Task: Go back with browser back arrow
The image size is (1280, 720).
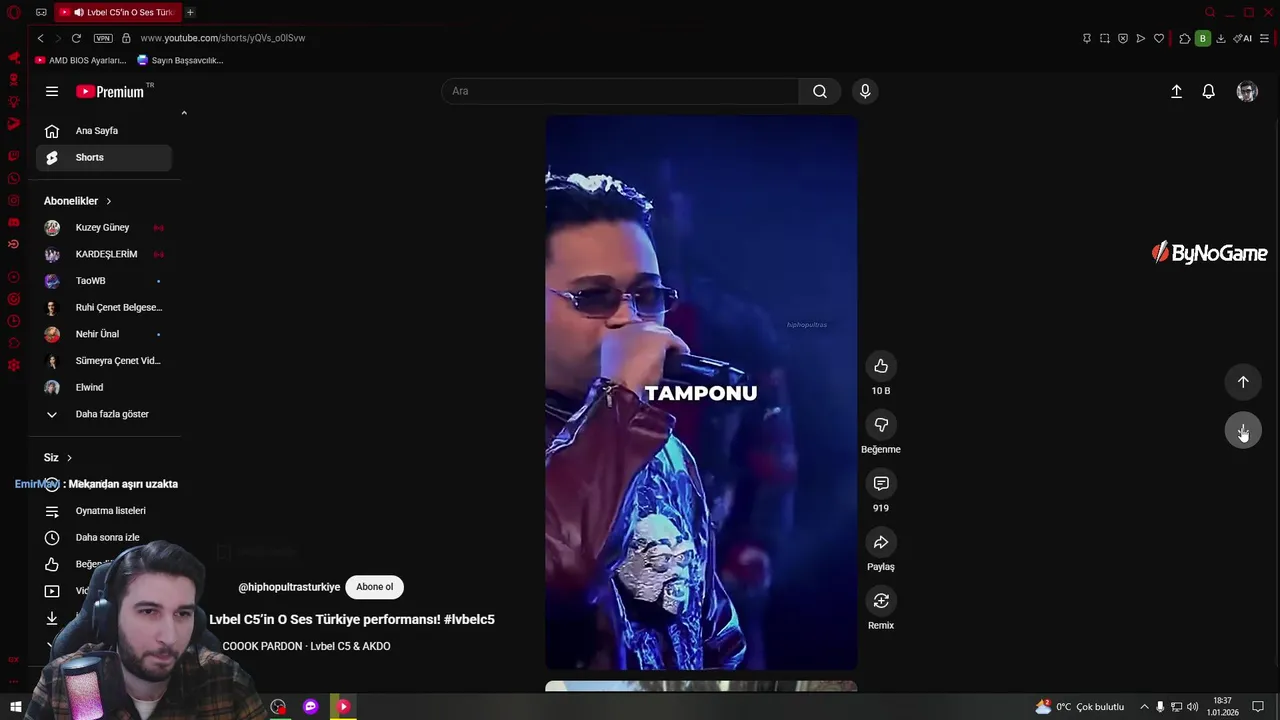Action: pos(40,38)
